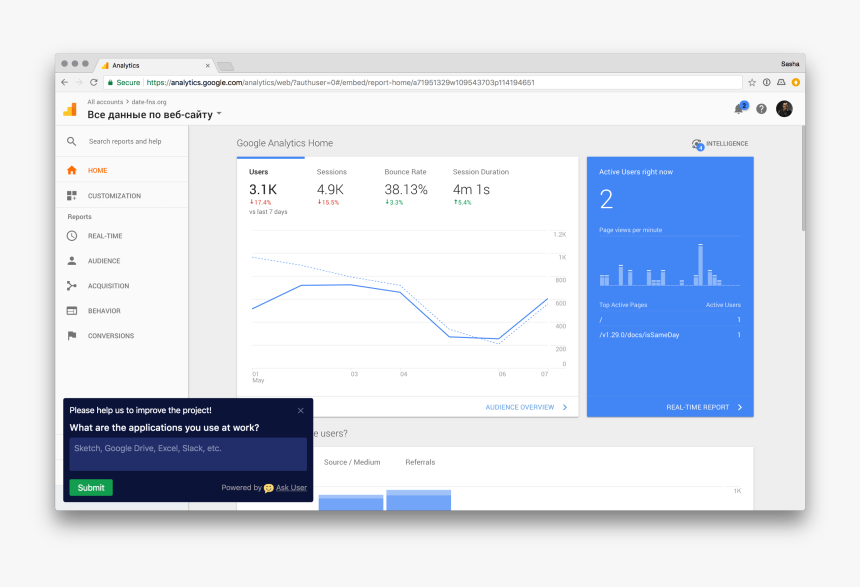Switch to the Source / Medium tab
This screenshot has height=587, width=860.
click(x=352, y=462)
